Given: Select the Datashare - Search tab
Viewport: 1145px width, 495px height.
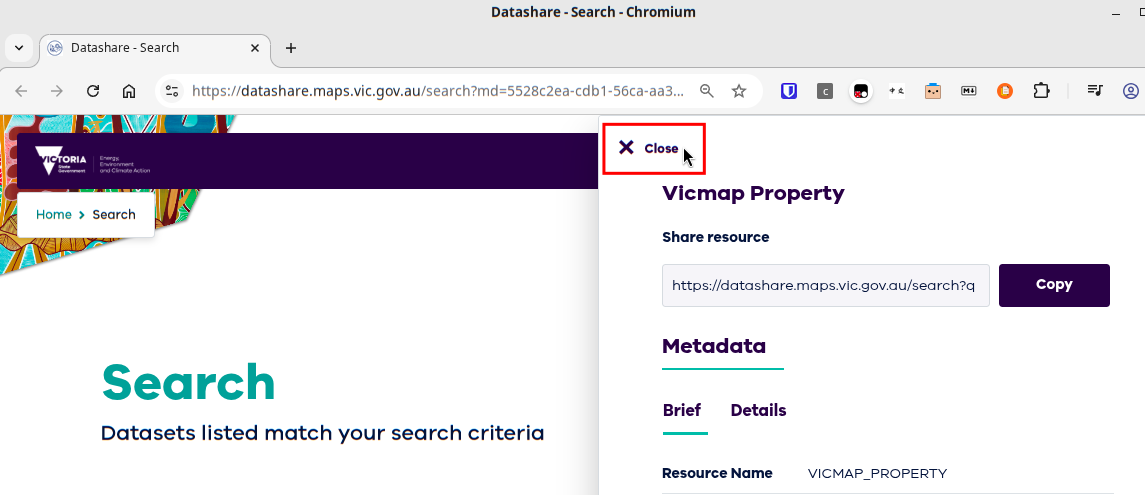Looking at the screenshot, I should pos(156,47).
